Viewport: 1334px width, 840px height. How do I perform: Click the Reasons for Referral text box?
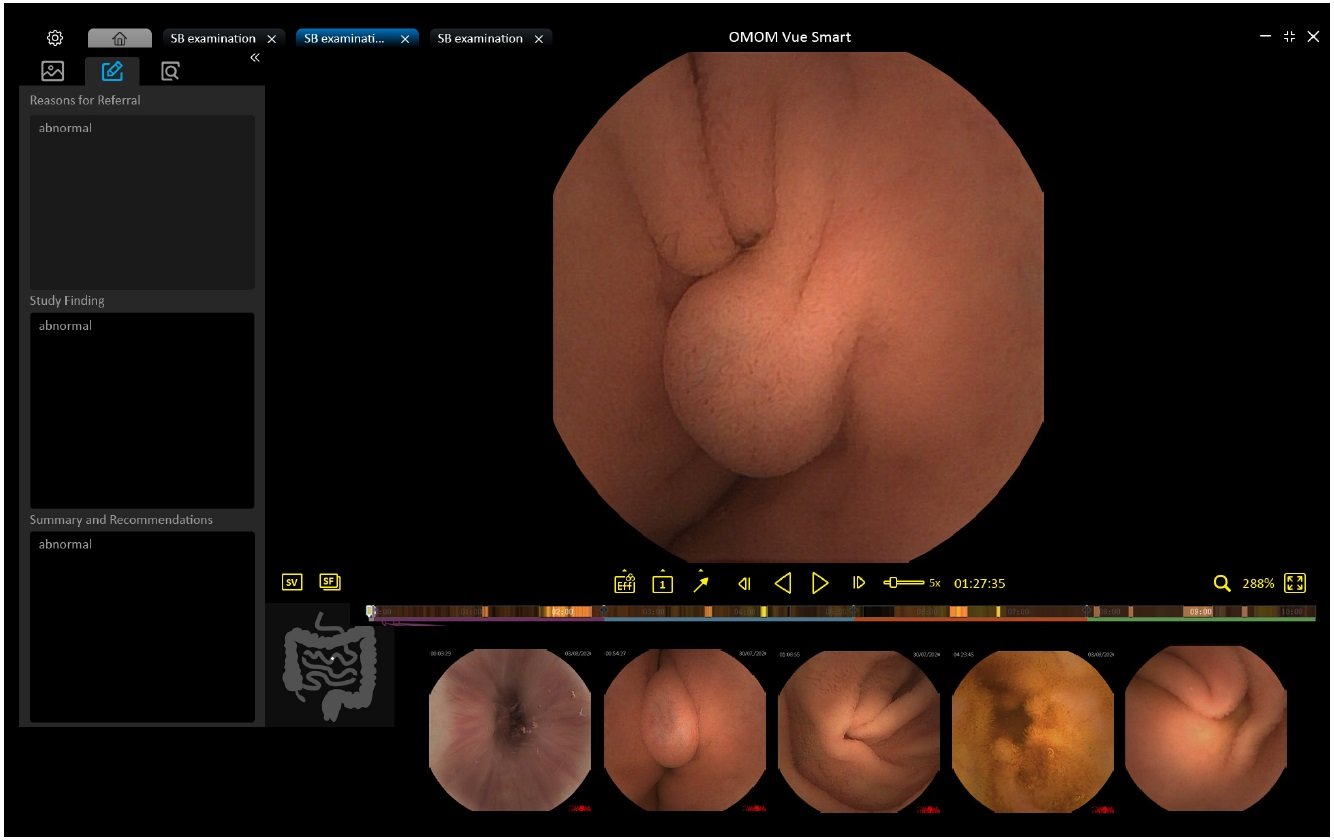pos(141,202)
